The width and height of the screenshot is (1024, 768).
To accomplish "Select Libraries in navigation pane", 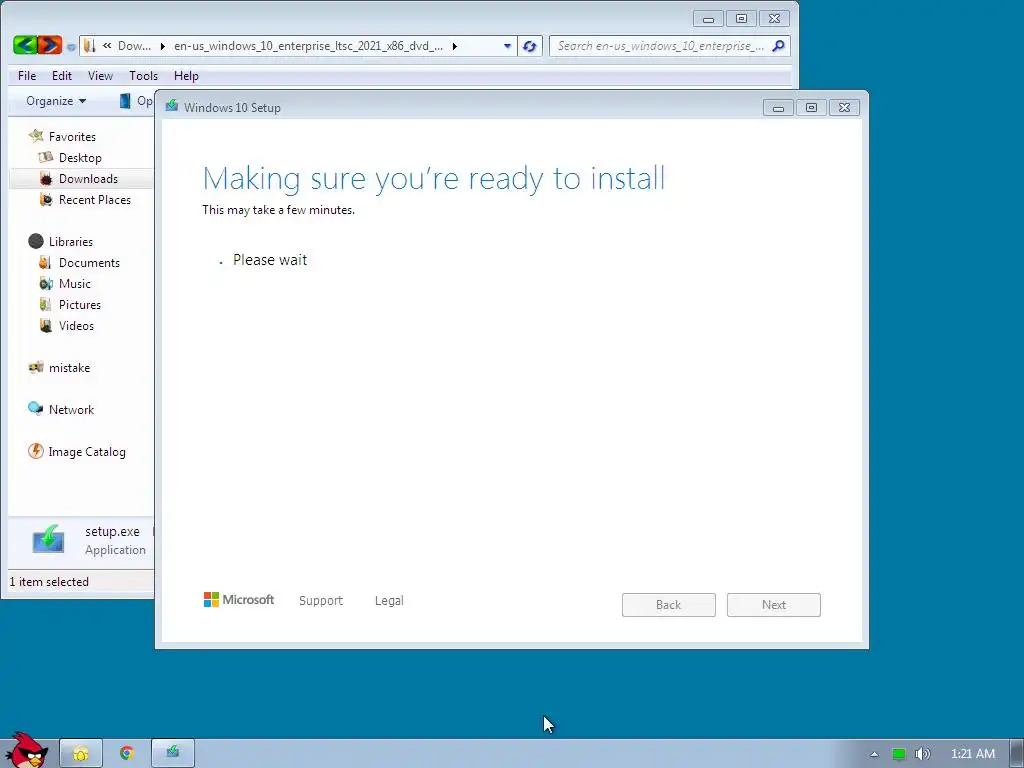I will tap(71, 242).
